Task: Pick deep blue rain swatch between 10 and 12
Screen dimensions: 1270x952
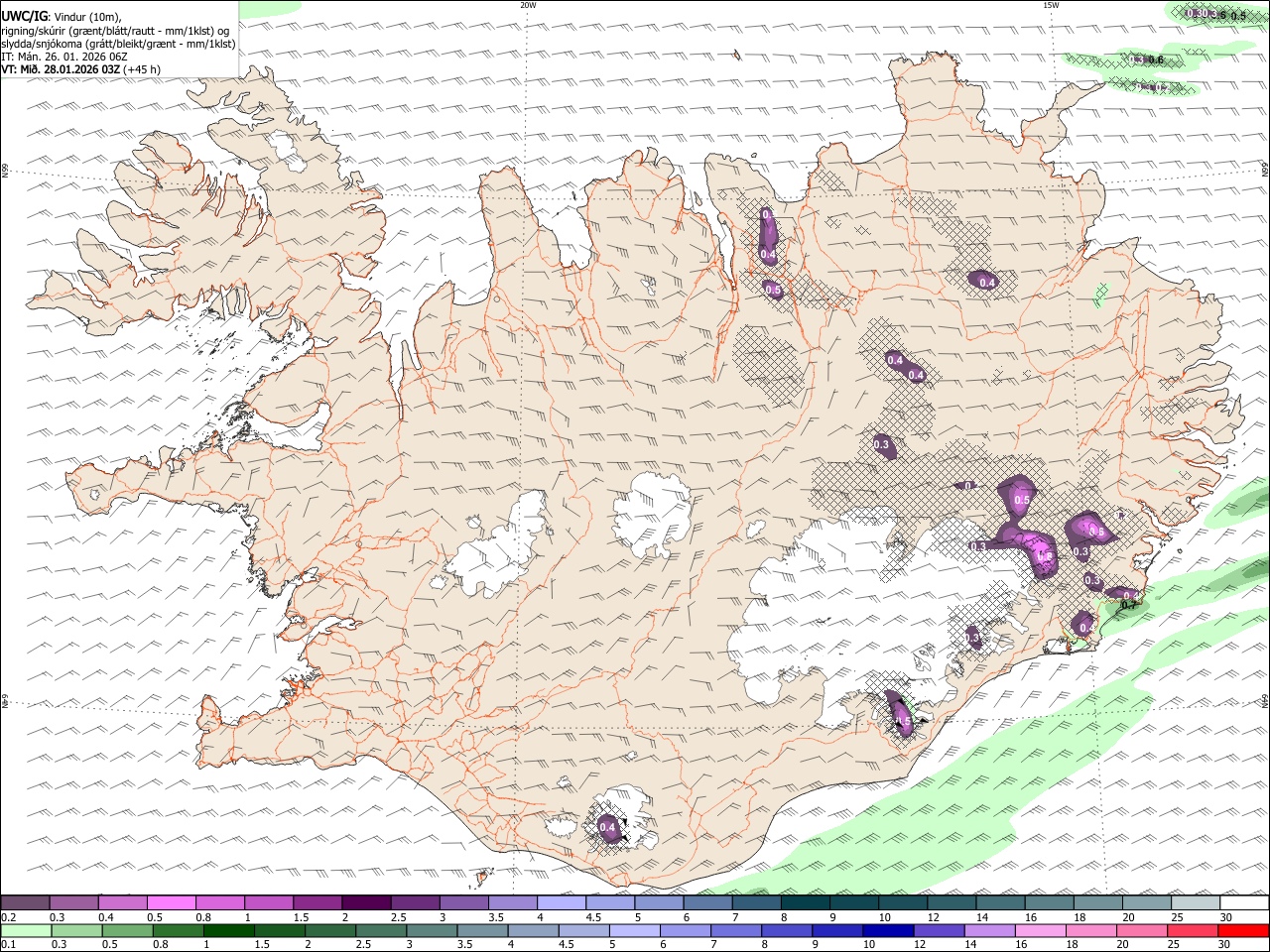Action: pos(889,930)
